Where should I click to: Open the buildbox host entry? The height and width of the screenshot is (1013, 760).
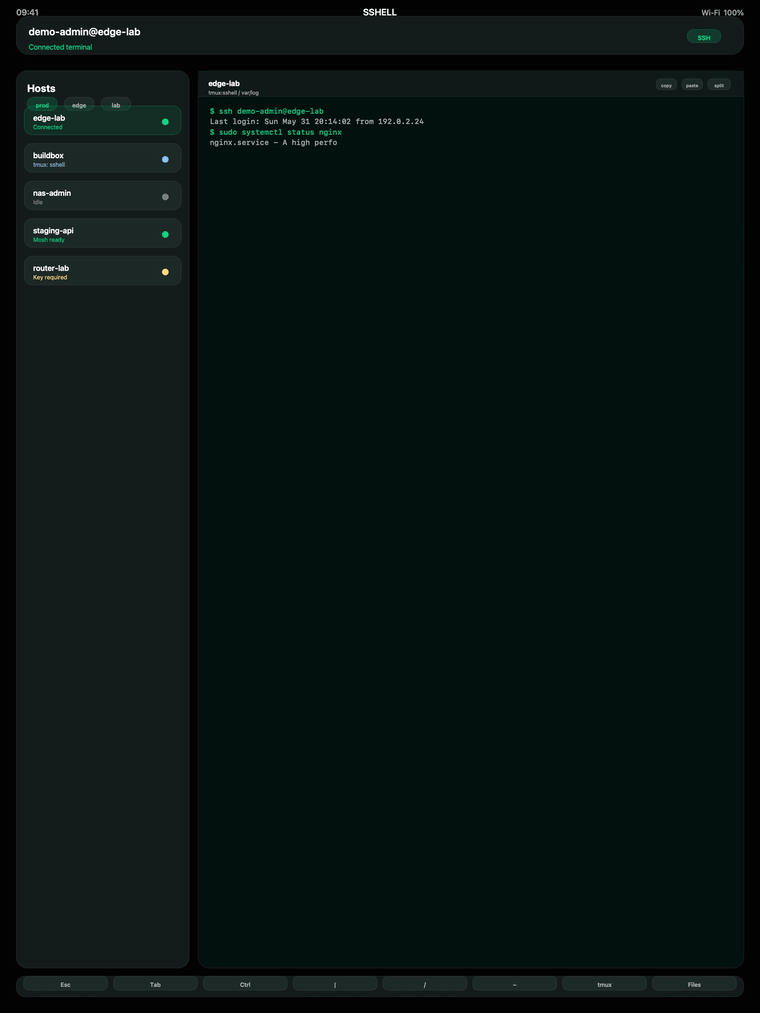point(103,158)
